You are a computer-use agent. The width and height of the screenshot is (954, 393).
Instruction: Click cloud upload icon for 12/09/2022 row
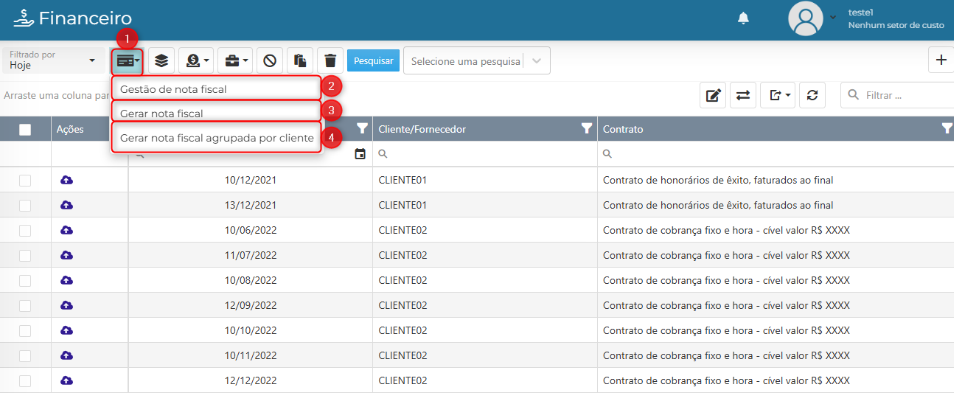tap(67, 305)
